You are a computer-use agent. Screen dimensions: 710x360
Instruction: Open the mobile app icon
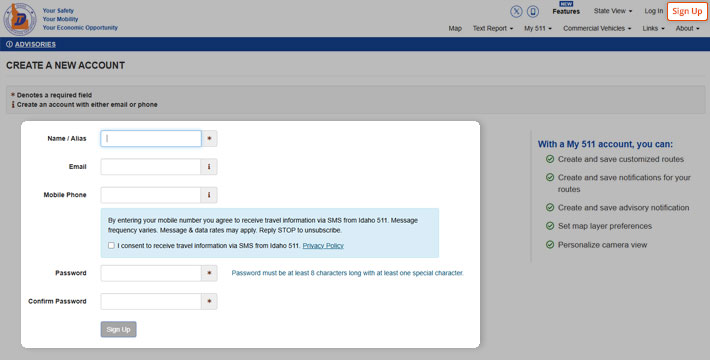pyautogui.click(x=533, y=11)
